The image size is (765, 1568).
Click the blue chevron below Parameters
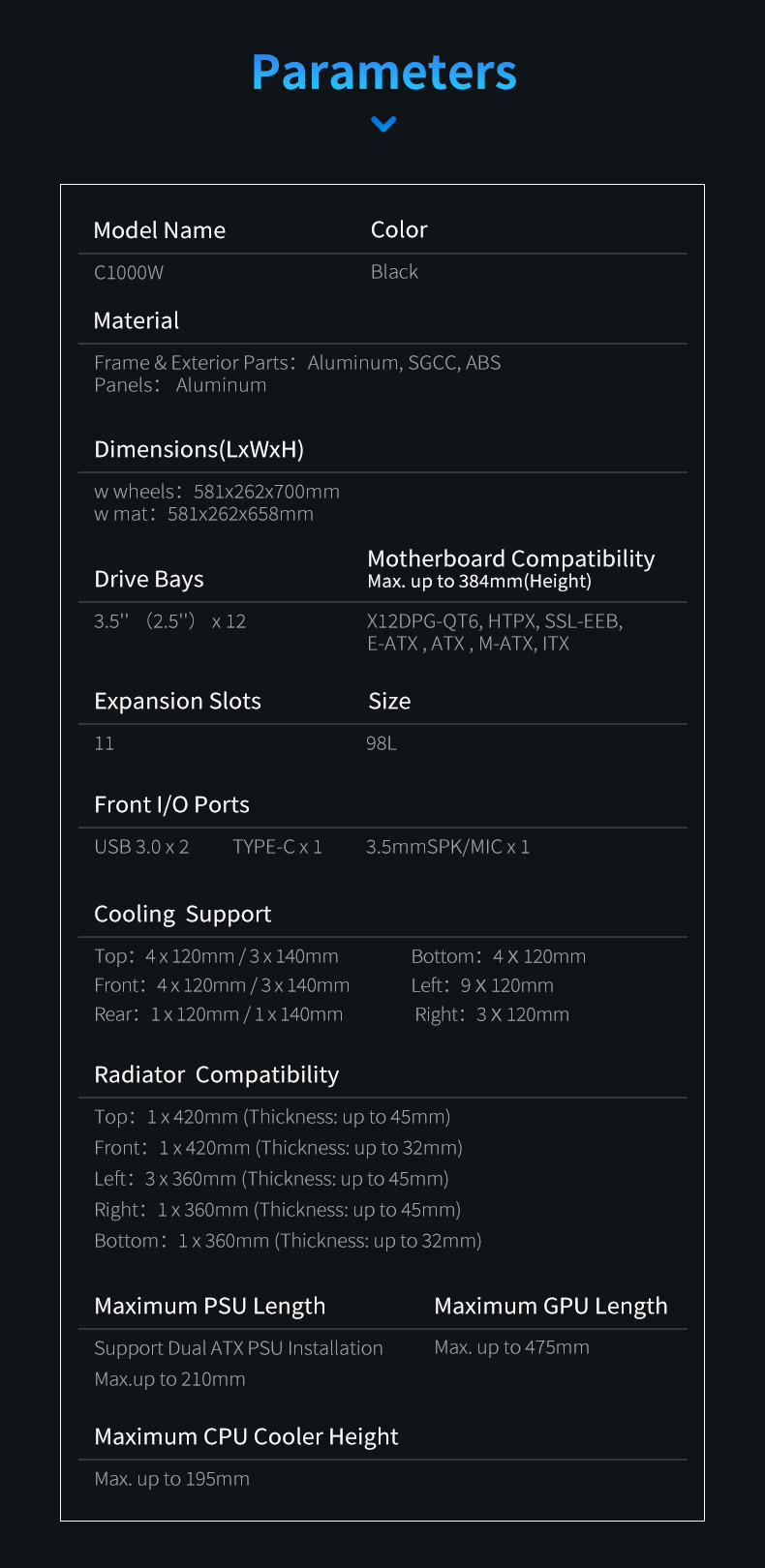click(383, 124)
